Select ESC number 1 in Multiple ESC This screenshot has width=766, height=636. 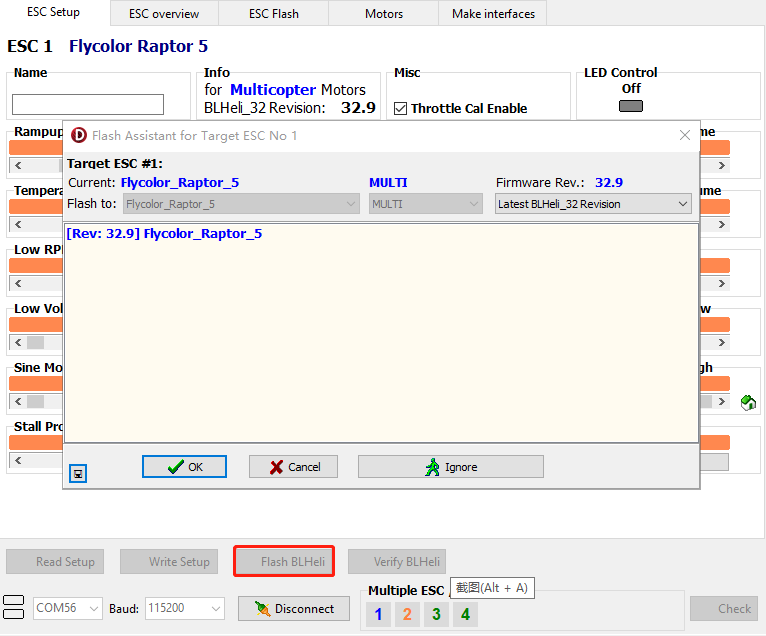pos(378,614)
